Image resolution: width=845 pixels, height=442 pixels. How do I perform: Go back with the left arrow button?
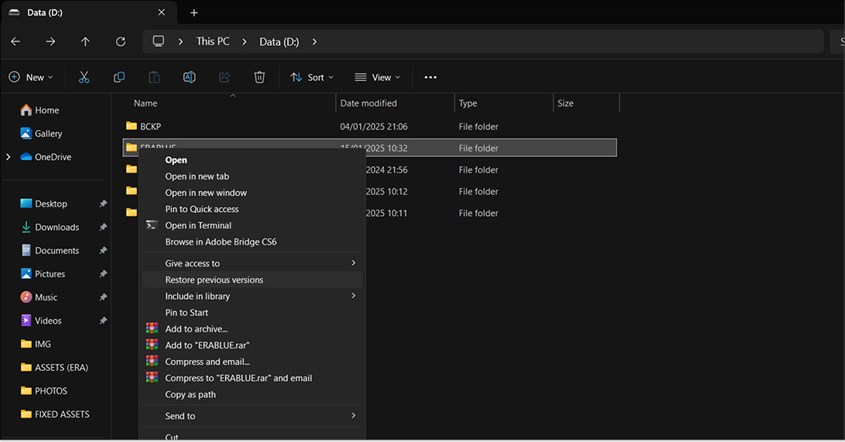coord(16,42)
